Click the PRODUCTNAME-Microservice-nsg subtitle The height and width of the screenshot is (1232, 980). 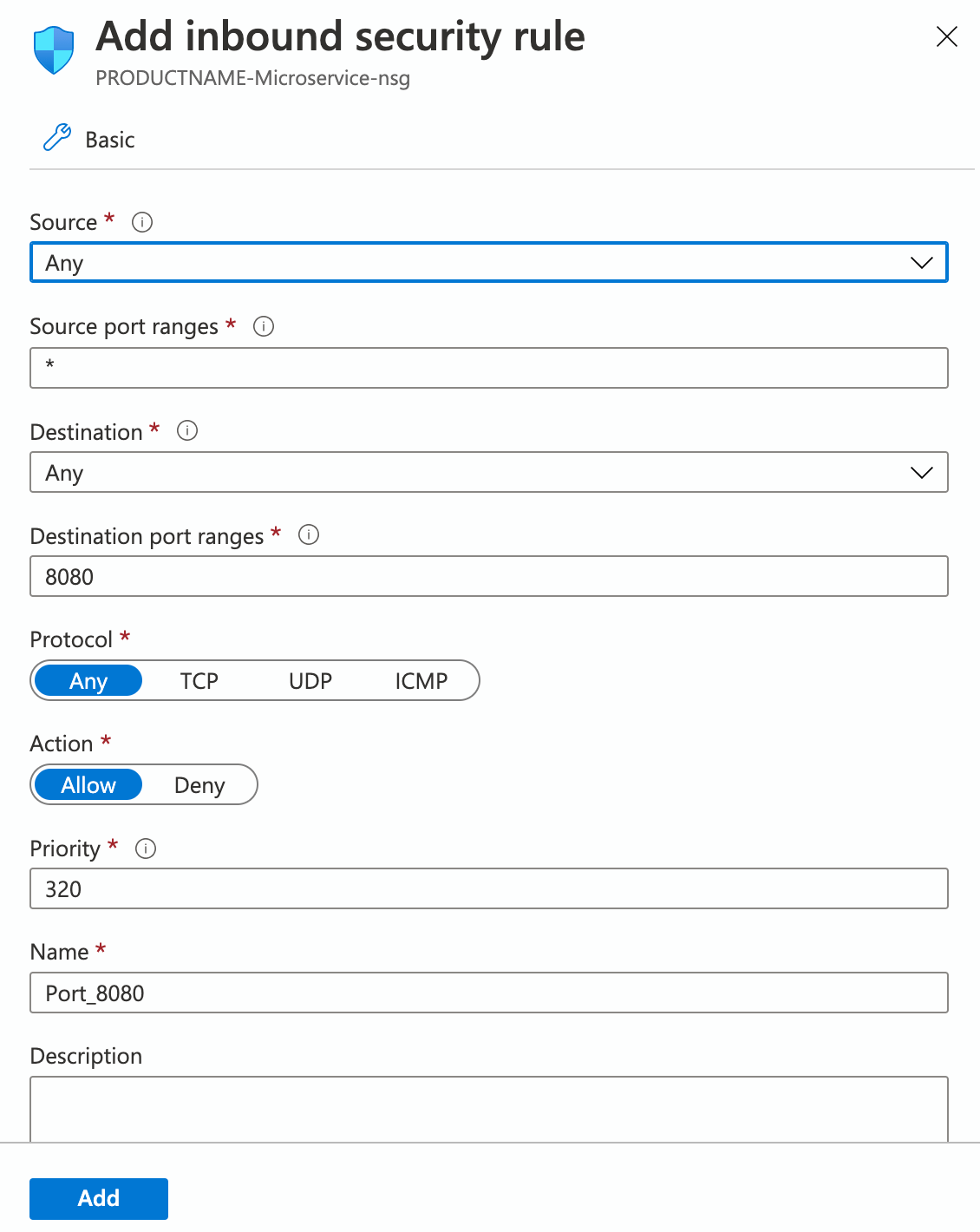pos(254,79)
